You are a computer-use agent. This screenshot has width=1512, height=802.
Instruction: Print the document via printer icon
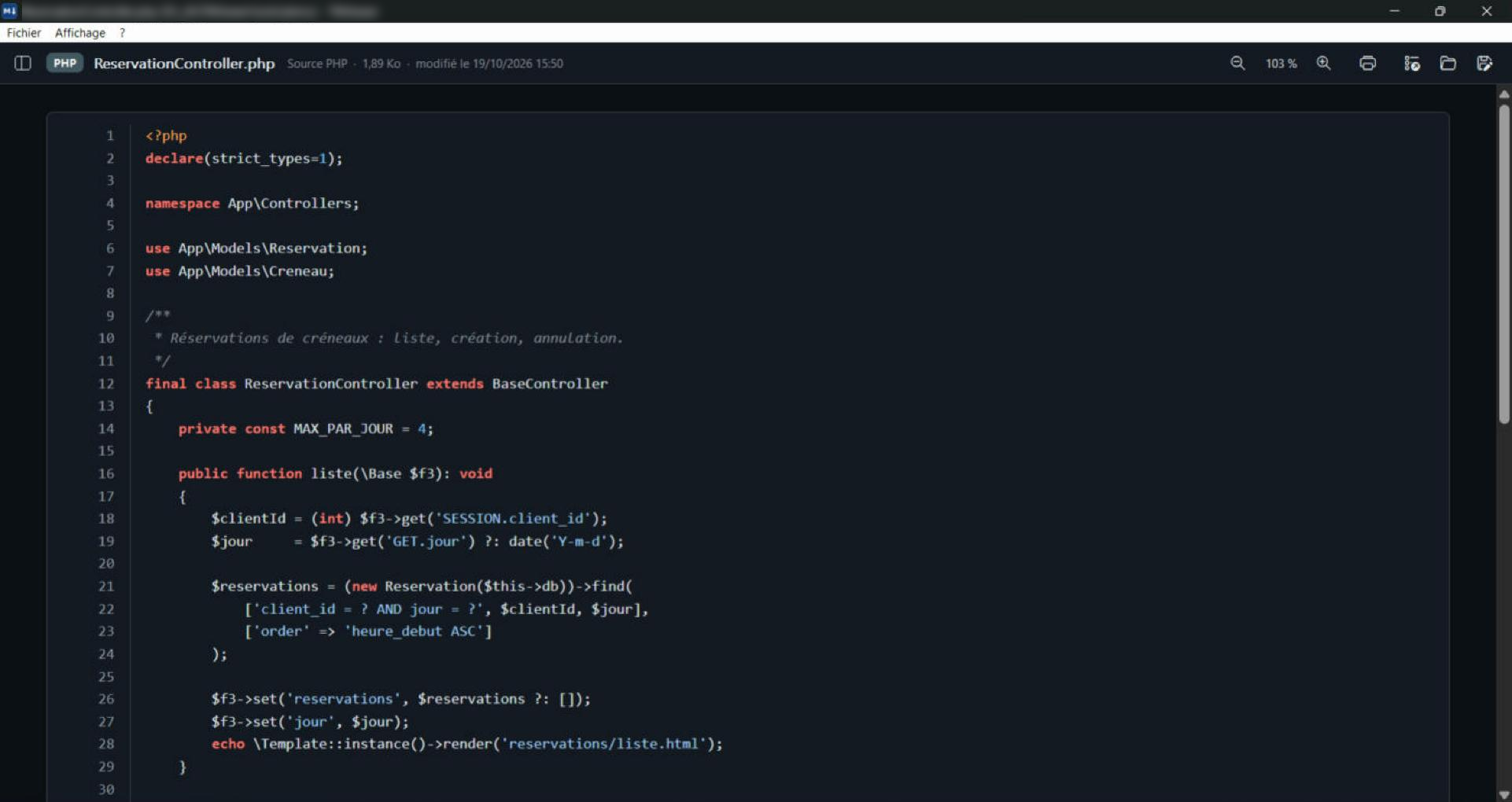1368,63
